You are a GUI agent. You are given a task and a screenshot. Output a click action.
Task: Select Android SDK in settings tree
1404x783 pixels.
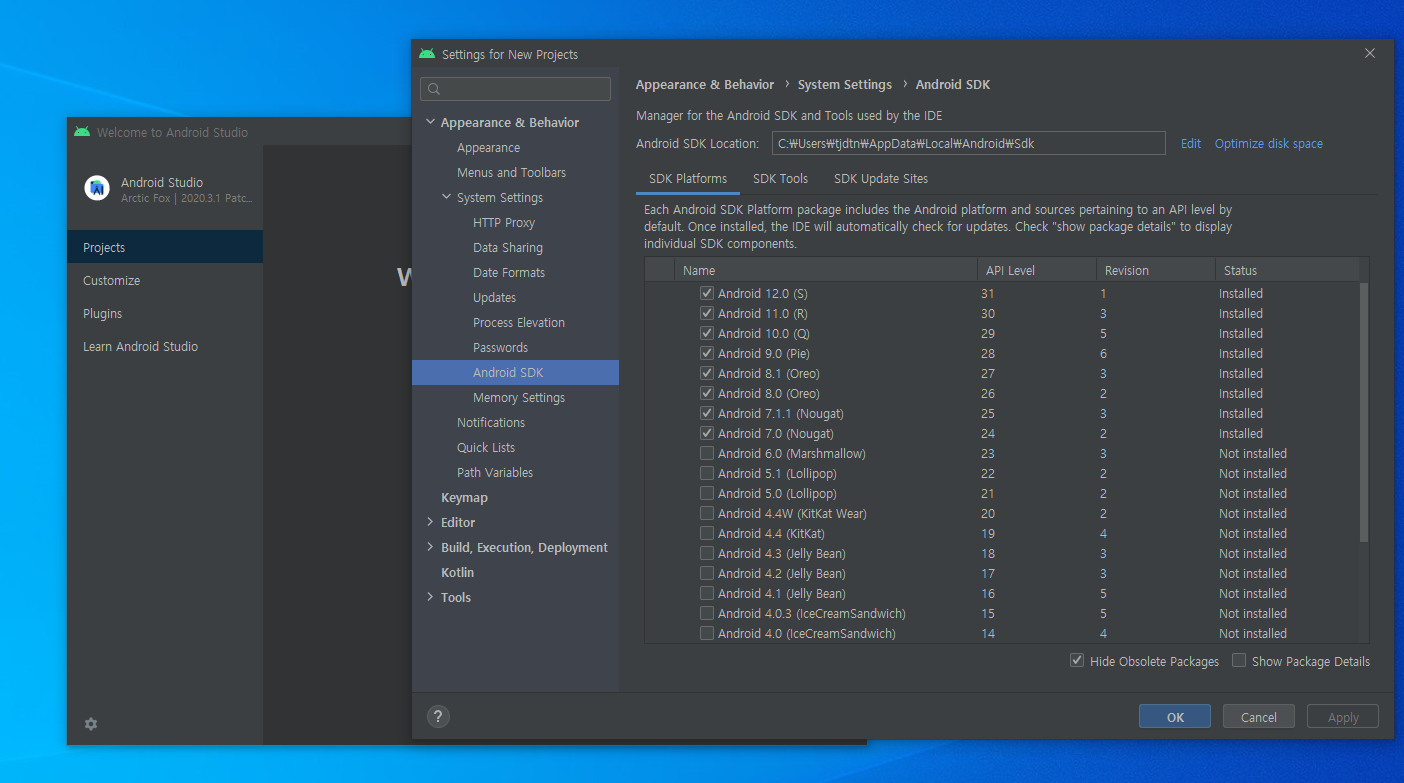(x=515, y=372)
